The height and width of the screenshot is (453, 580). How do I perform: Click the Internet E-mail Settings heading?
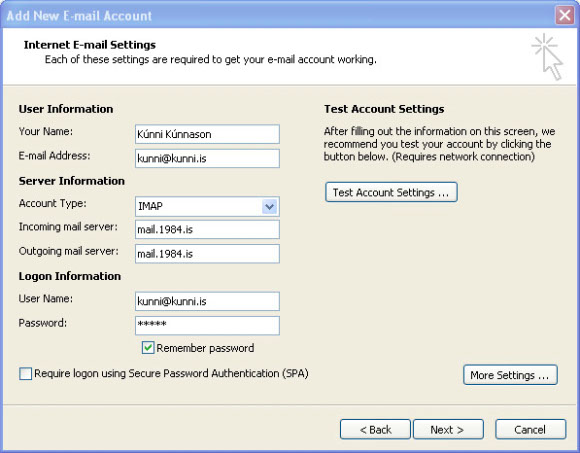[x=90, y=45]
